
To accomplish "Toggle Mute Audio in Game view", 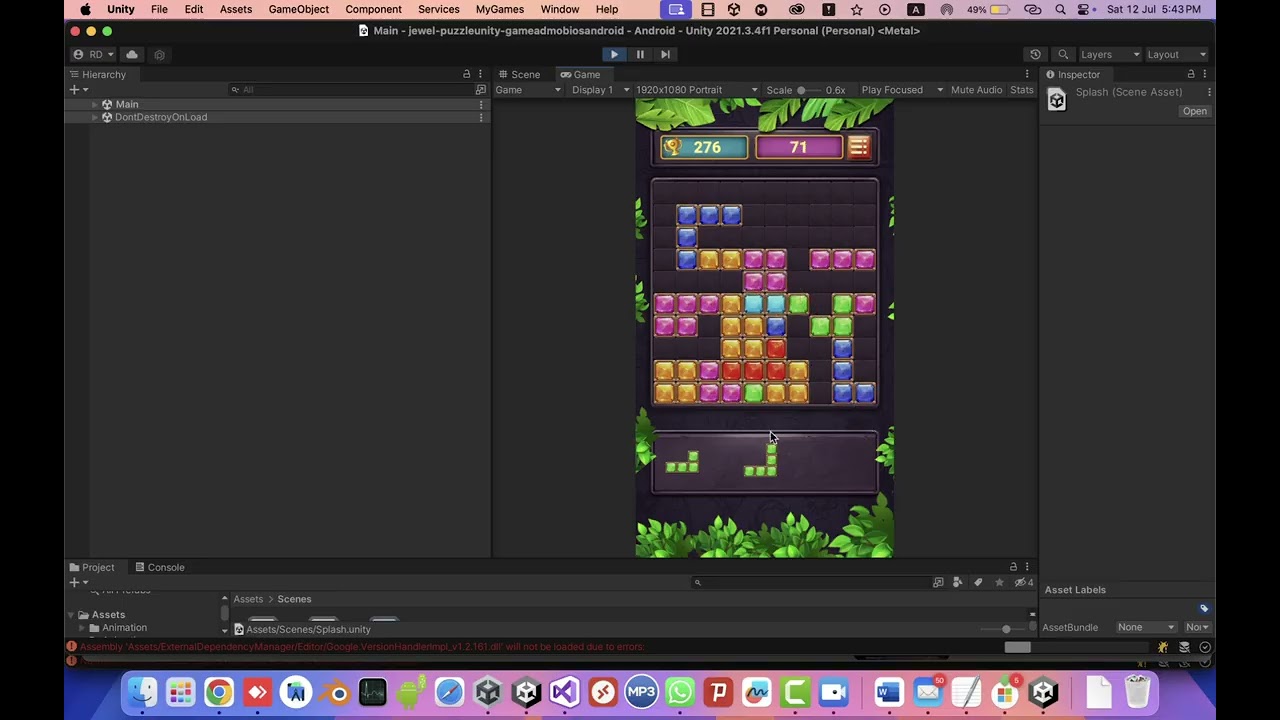I will pyautogui.click(x=976, y=90).
